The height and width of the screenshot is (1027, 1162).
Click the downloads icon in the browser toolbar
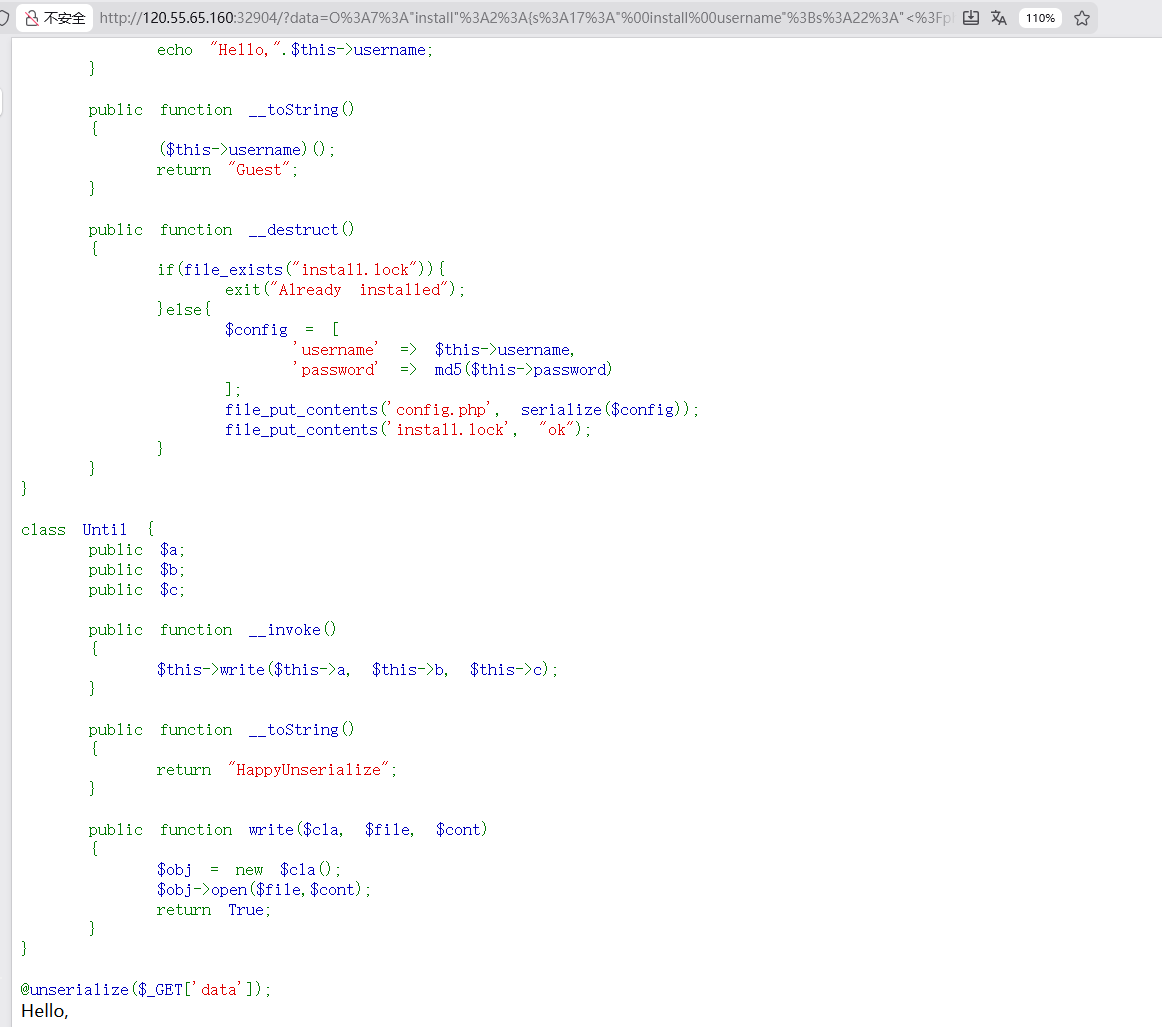point(971,18)
